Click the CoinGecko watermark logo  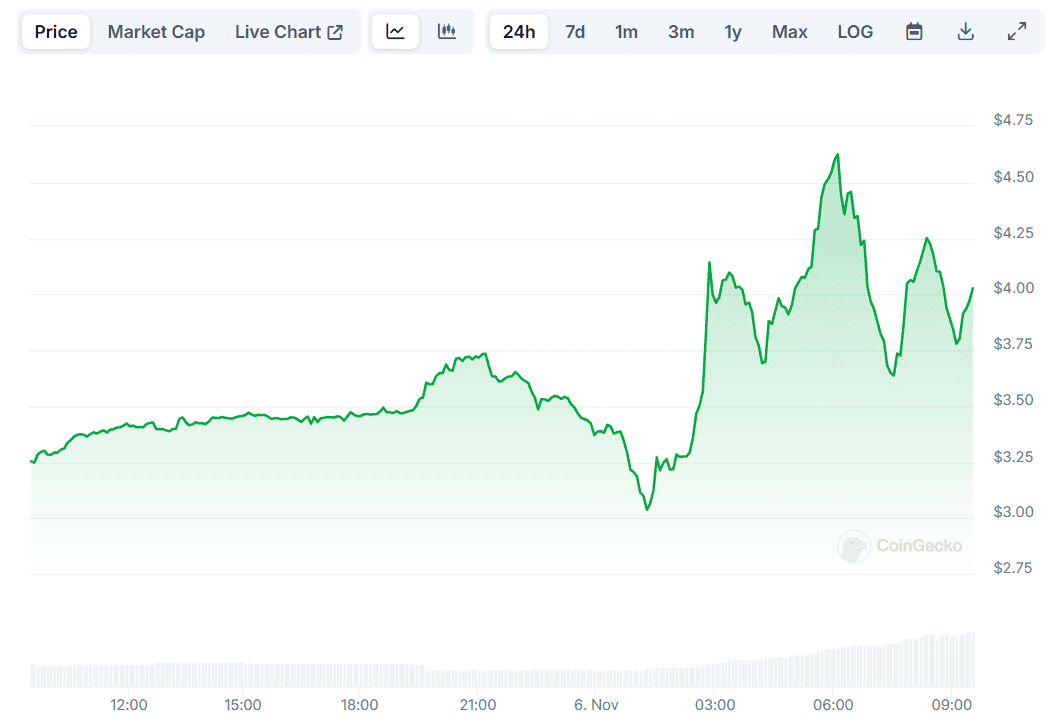pyautogui.click(x=900, y=546)
